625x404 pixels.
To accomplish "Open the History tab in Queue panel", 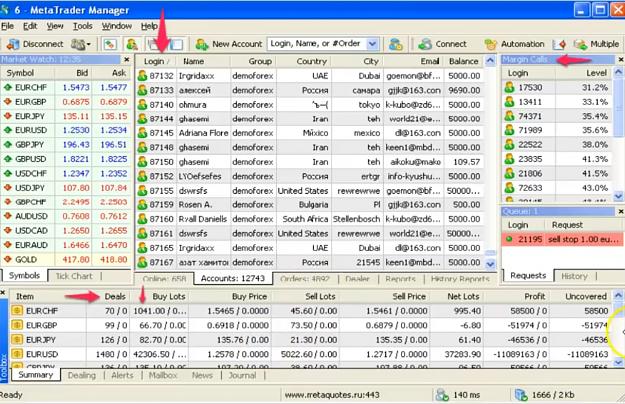I will (574, 276).
